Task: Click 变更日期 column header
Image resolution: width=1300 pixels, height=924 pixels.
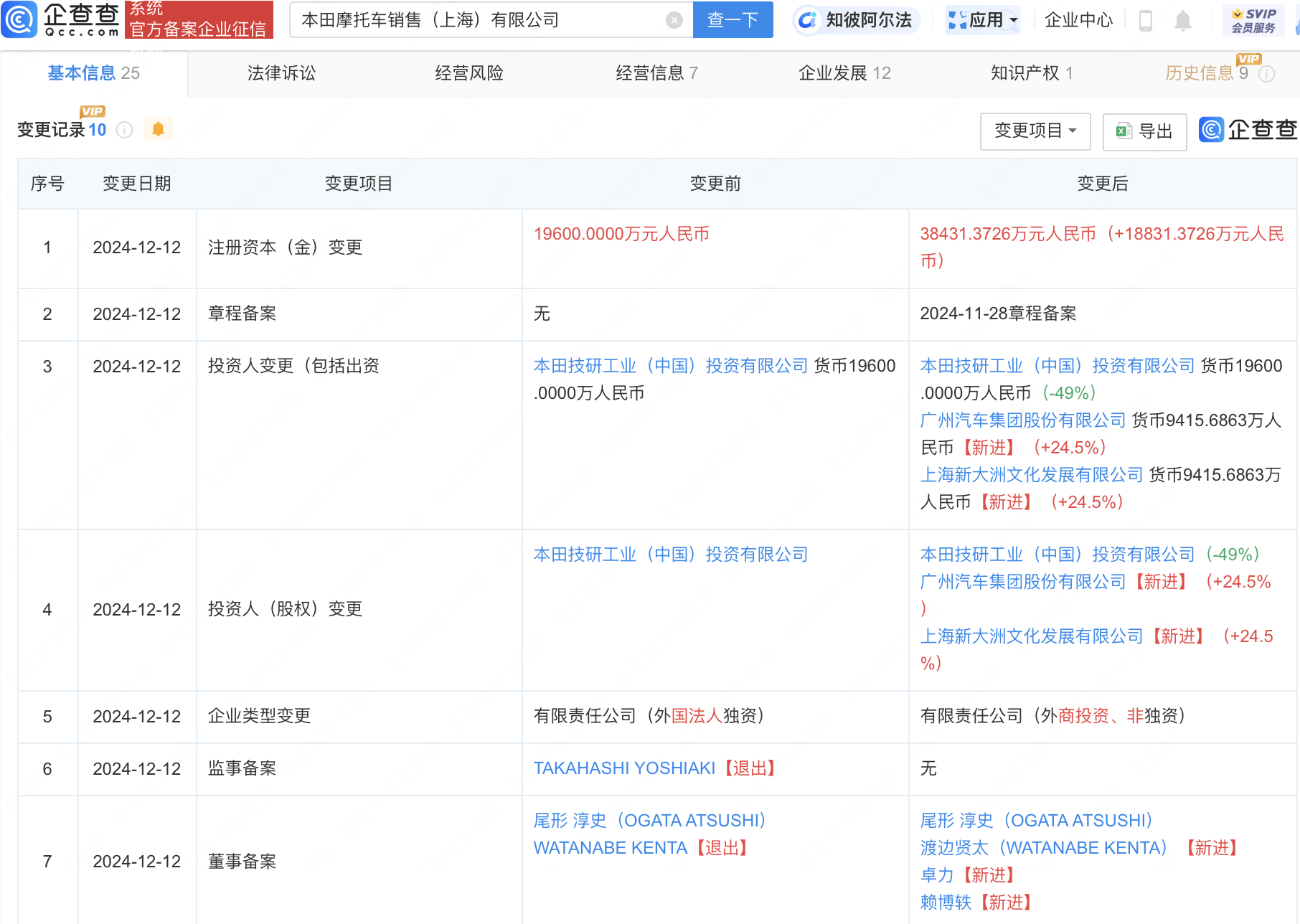Action: click(137, 184)
